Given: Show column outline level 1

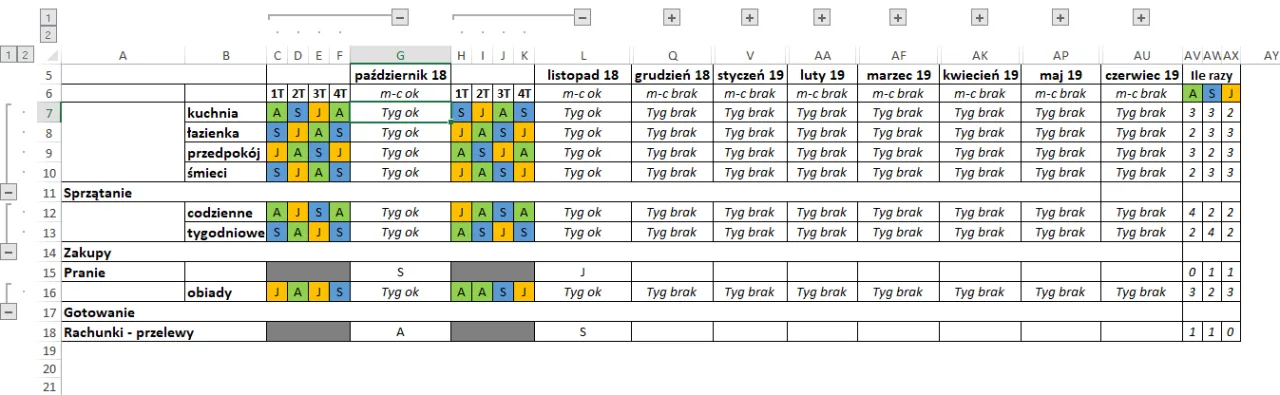Looking at the screenshot, I should point(47,17).
